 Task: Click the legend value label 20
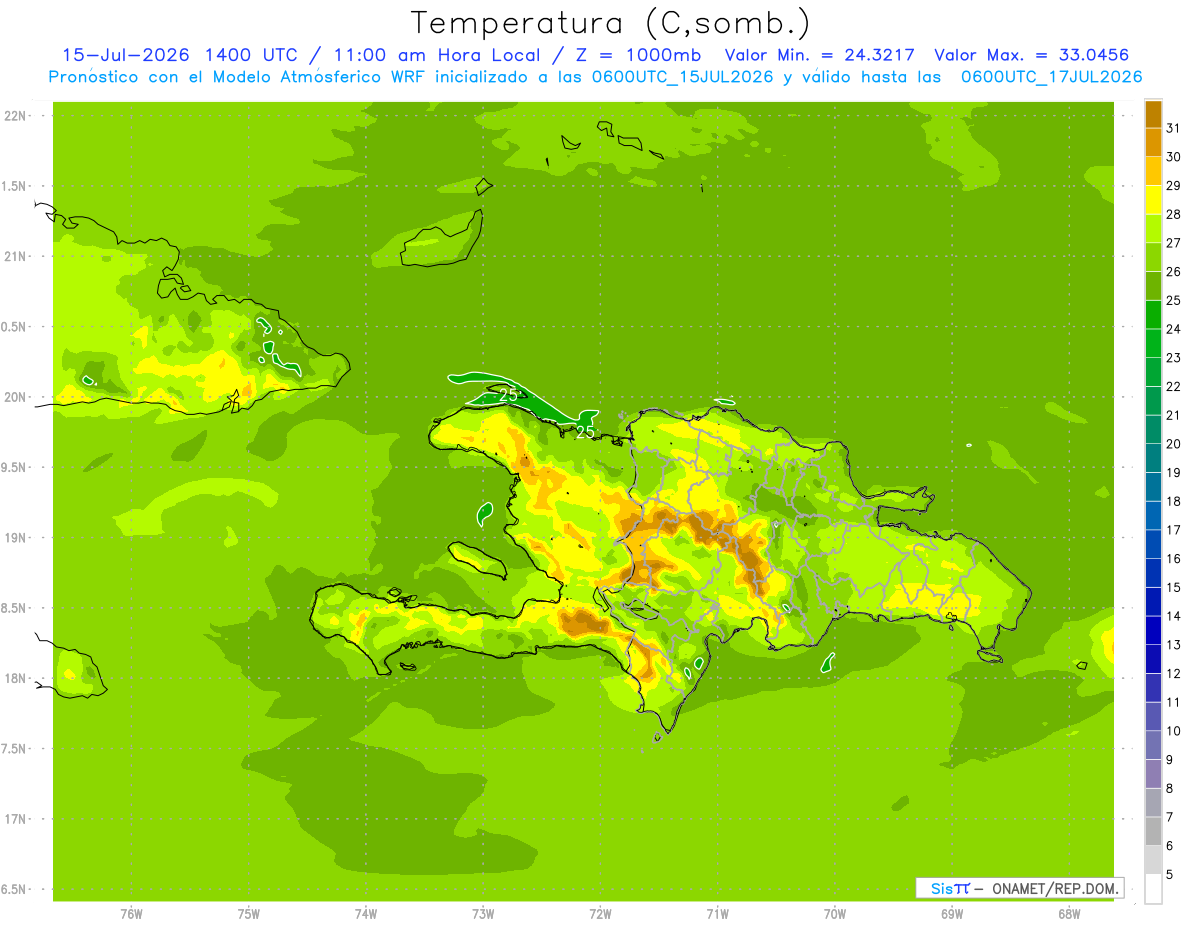(x=1174, y=444)
